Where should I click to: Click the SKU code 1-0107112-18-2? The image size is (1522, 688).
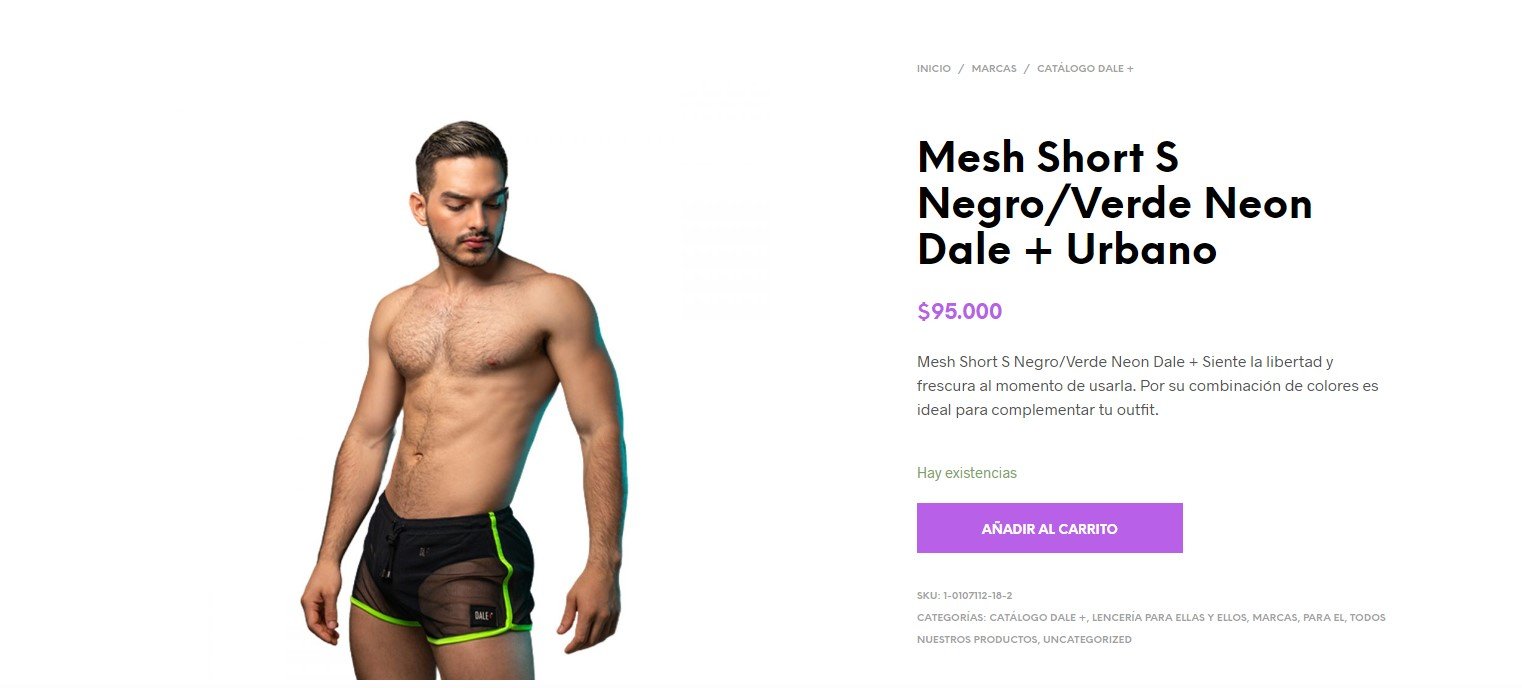click(x=978, y=596)
